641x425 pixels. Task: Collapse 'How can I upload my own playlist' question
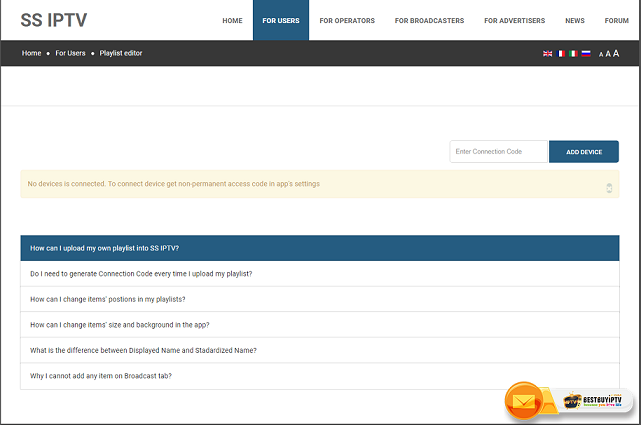click(x=319, y=248)
